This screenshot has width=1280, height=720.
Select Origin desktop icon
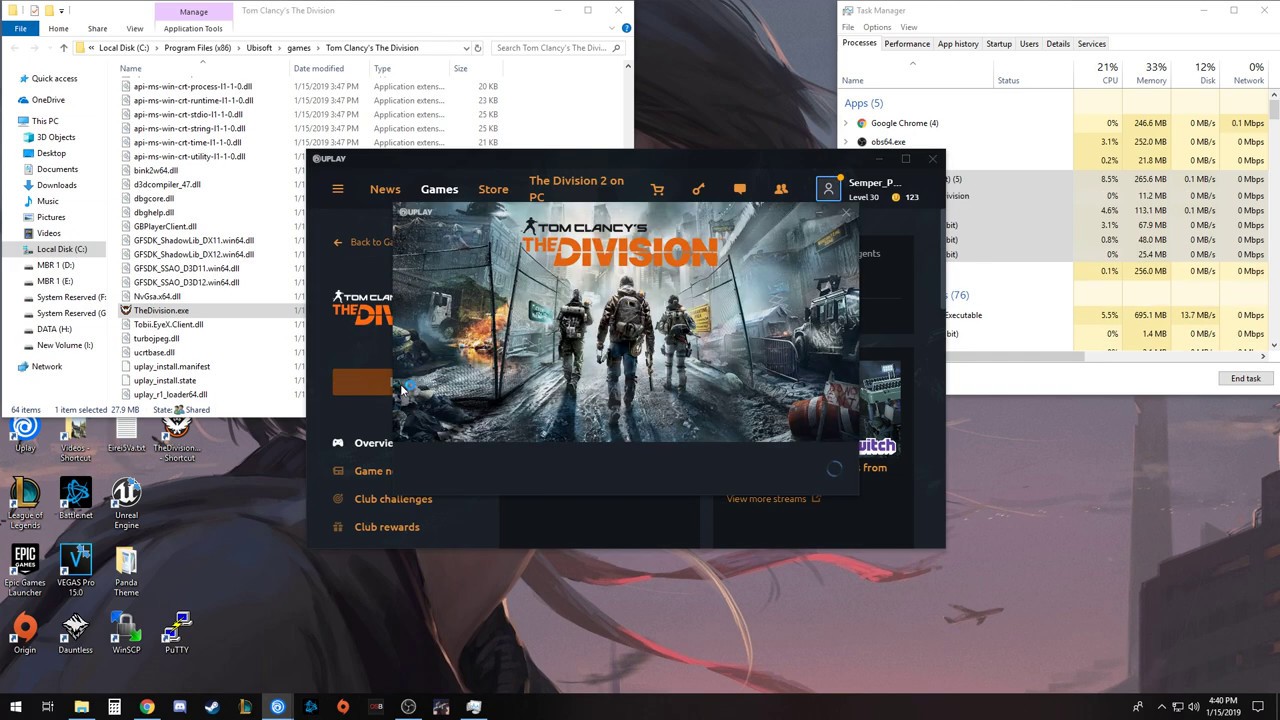[25, 632]
